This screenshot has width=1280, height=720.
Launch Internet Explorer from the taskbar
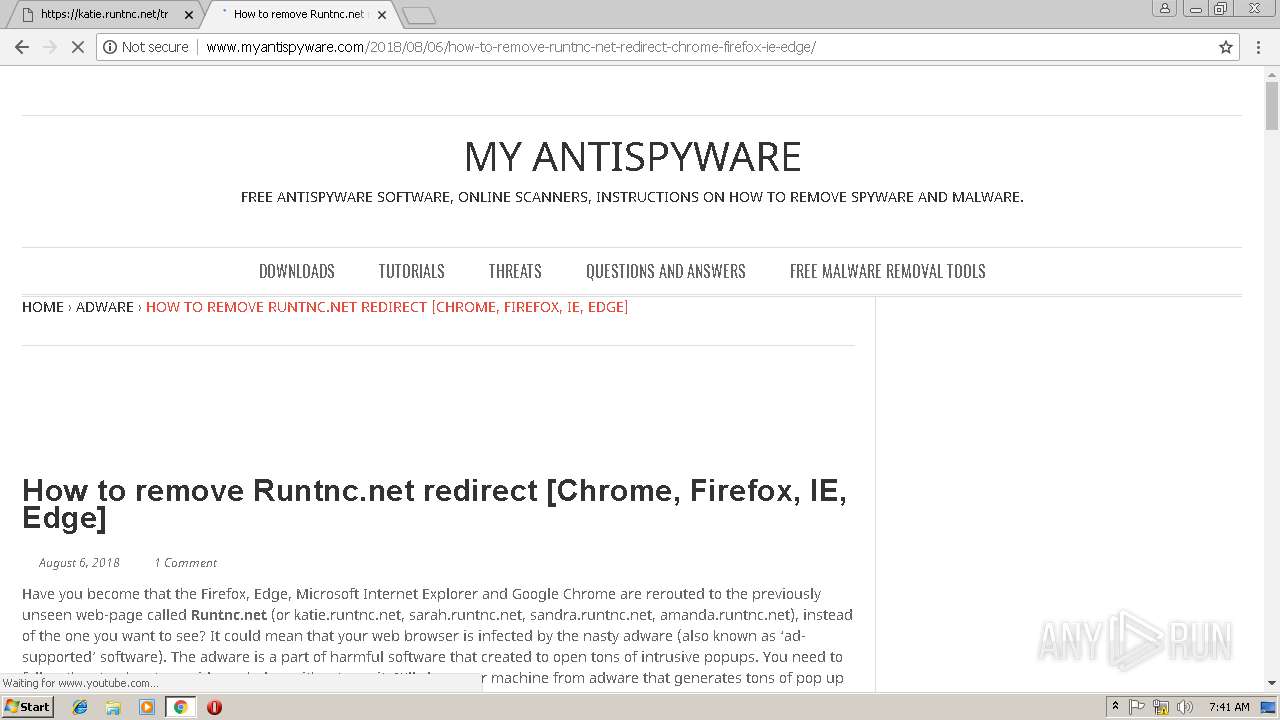(80, 707)
